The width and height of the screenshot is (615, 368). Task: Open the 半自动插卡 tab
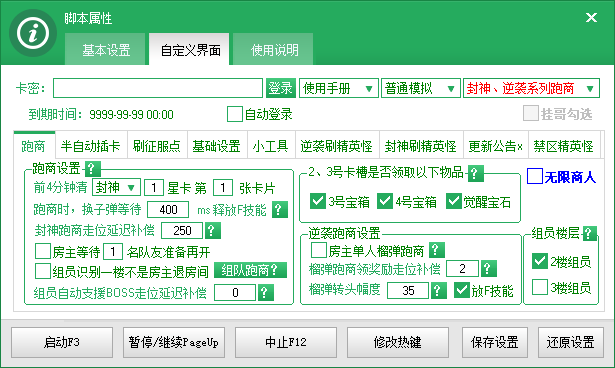[x=91, y=146]
